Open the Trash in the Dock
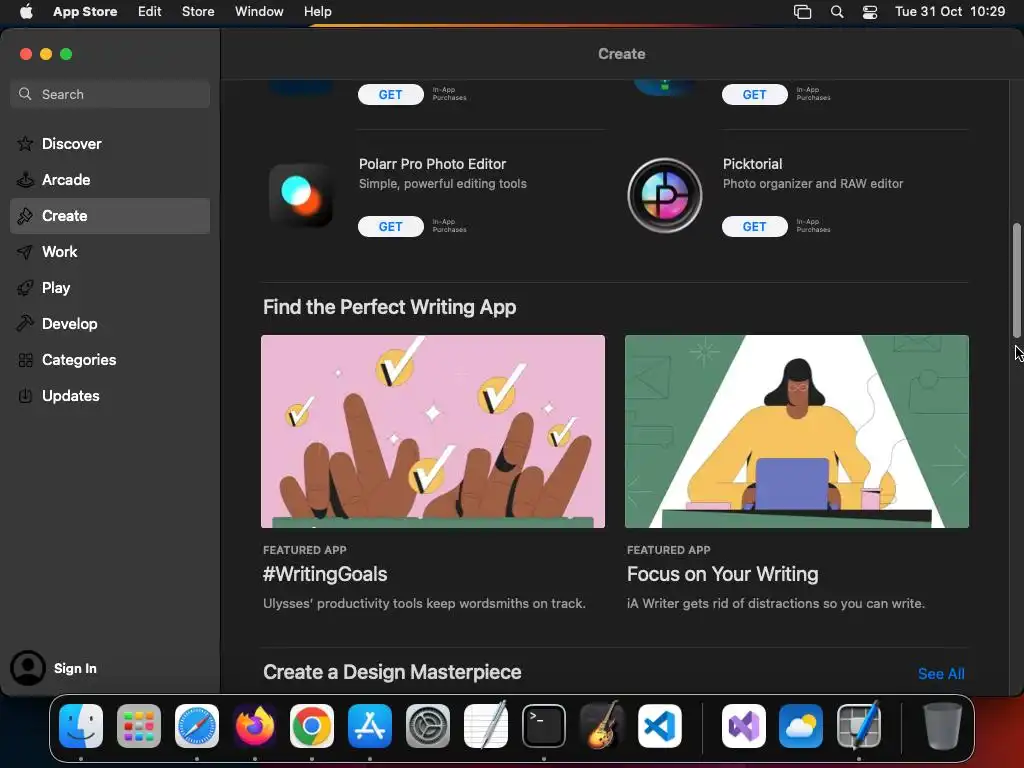 click(942, 726)
